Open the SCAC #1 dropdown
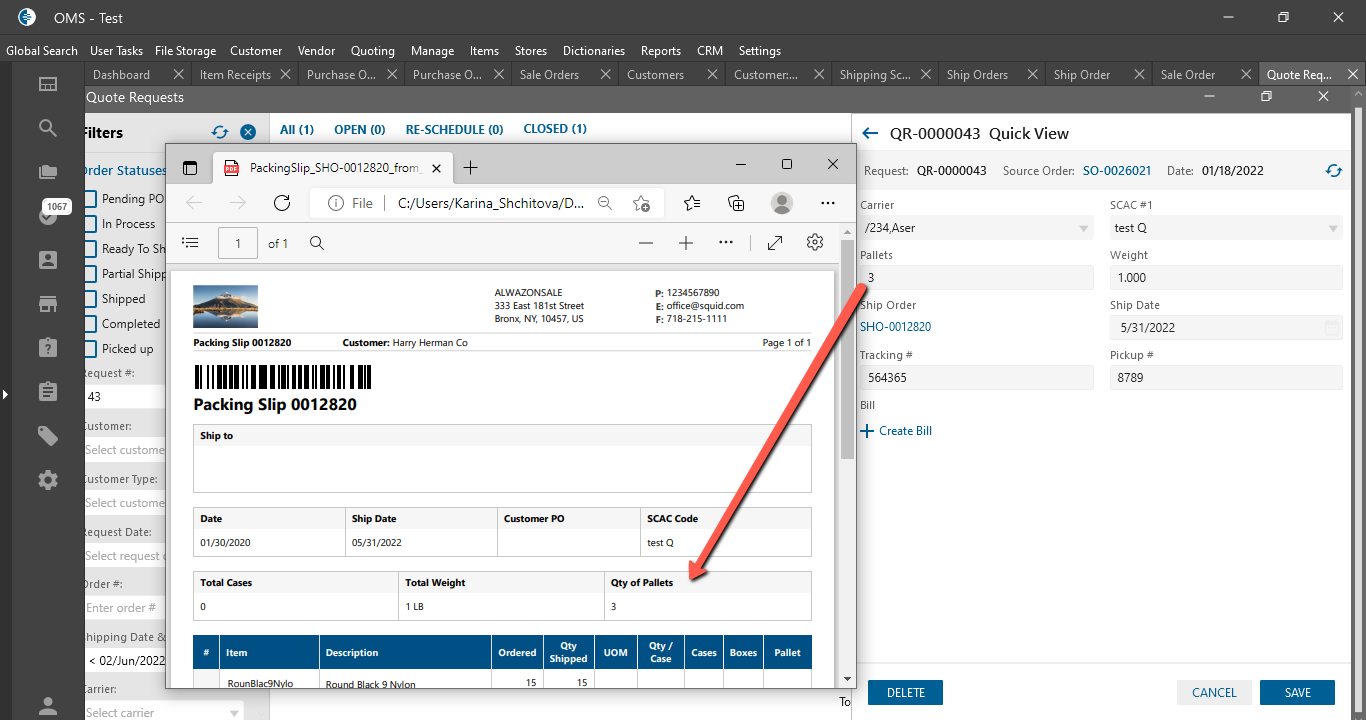 tap(1333, 229)
